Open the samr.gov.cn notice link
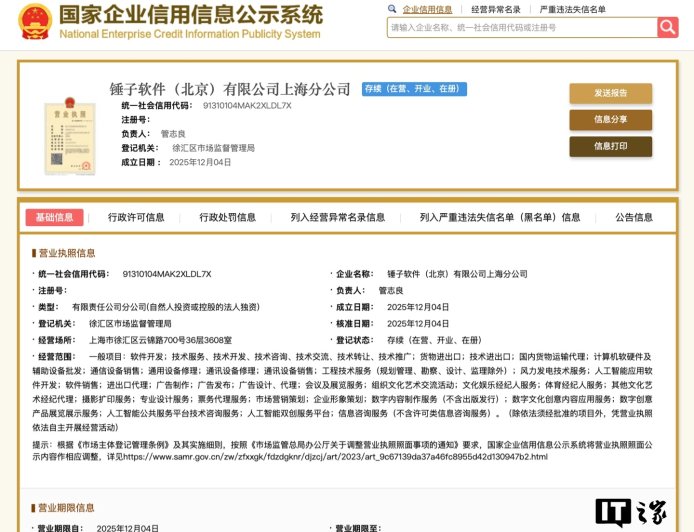 (335, 456)
